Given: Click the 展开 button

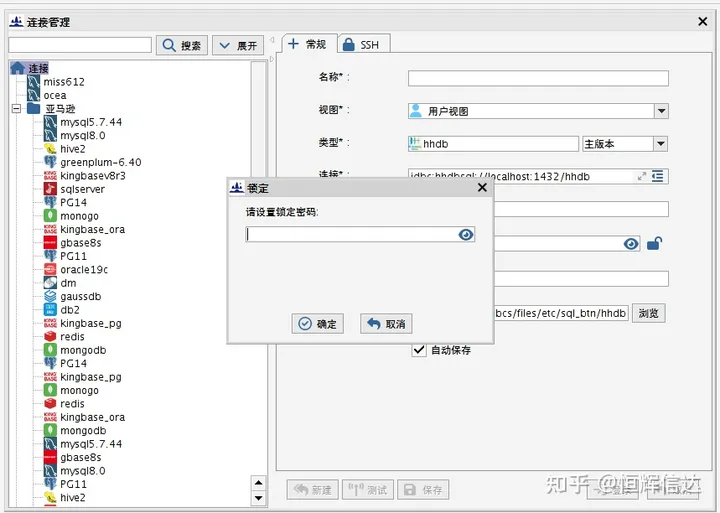Looking at the screenshot, I should [238, 45].
